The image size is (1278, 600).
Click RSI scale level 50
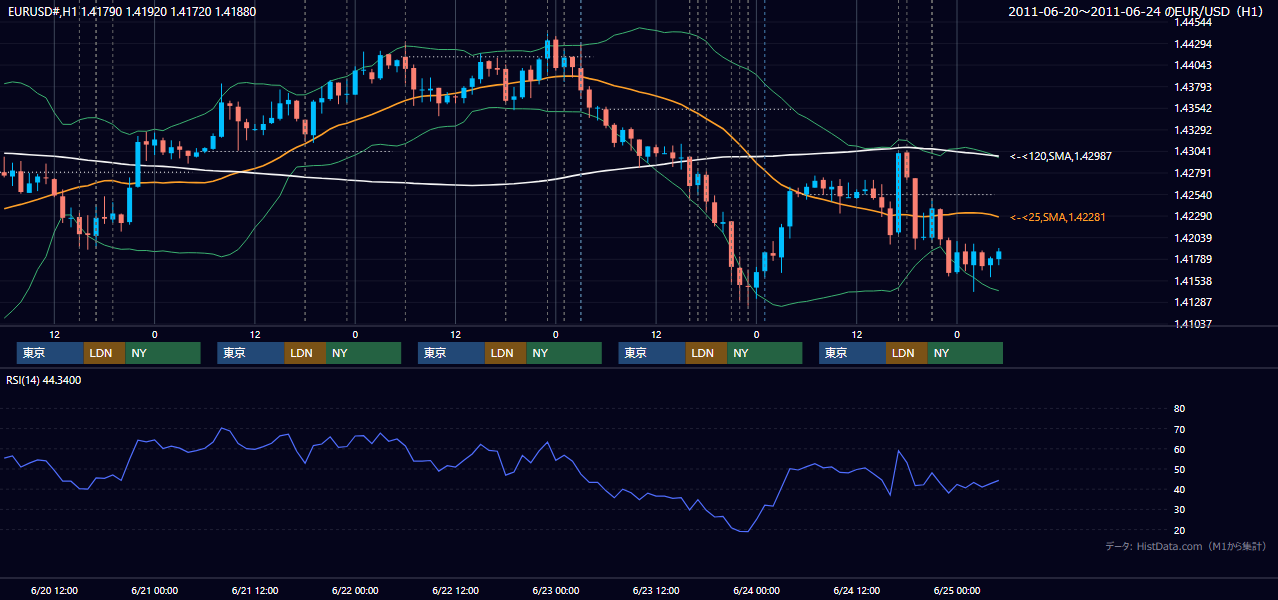(1179, 469)
